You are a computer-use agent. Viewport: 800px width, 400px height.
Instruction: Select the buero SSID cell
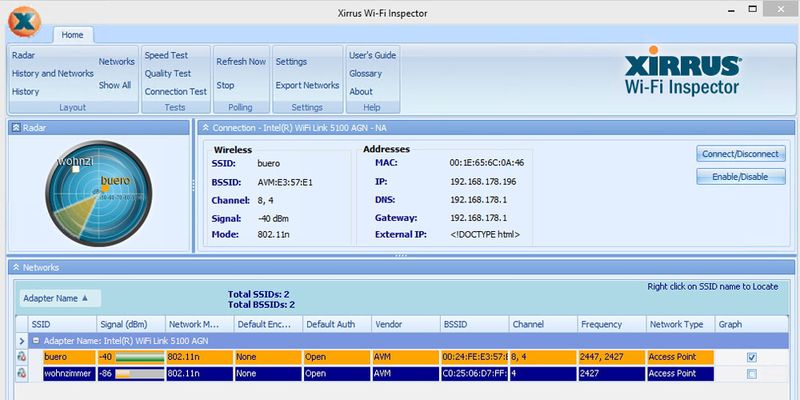pyautogui.click(x=69, y=357)
